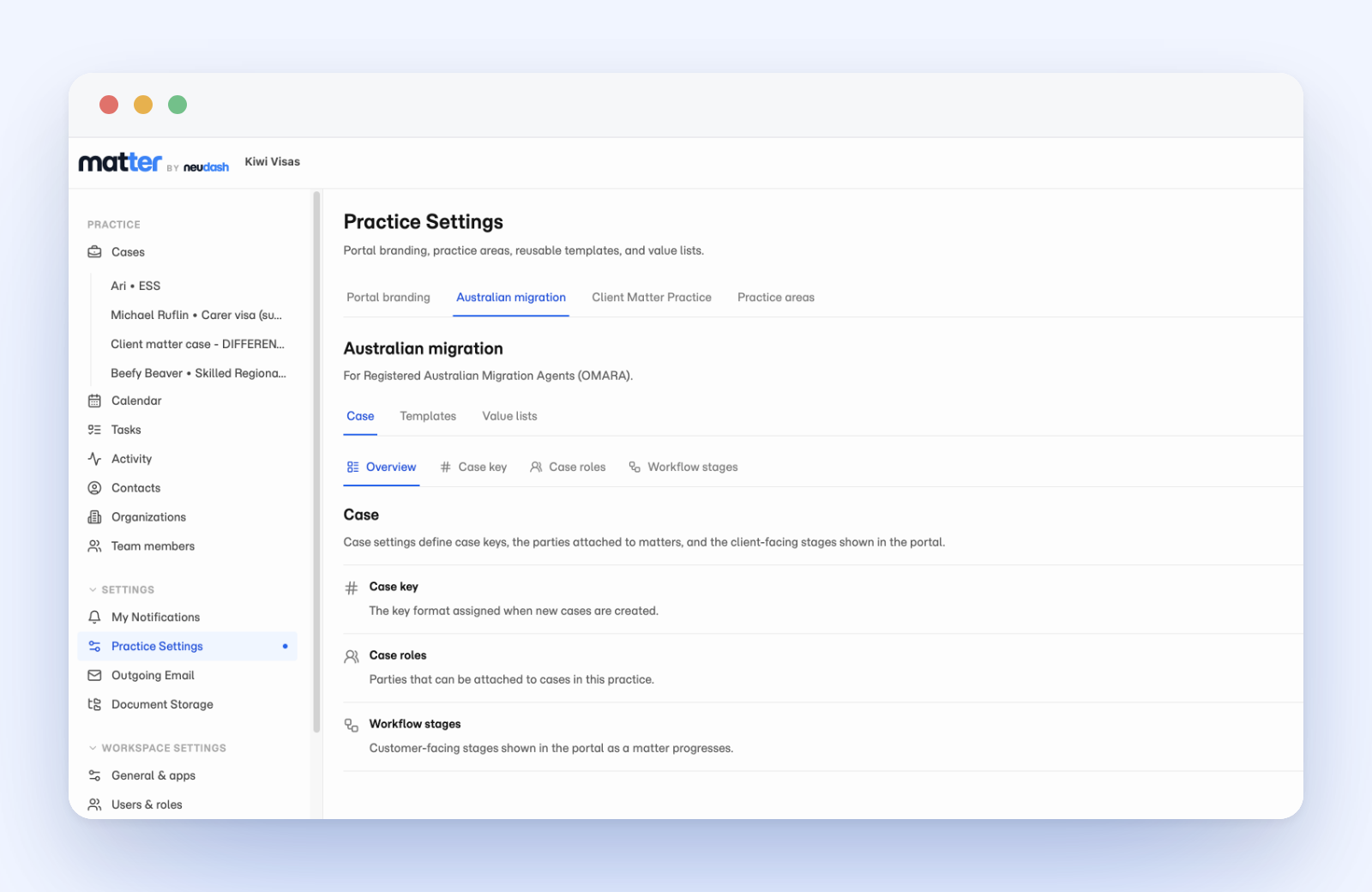Open the Client Matter Practice tab

pyautogui.click(x=652, y=298)
